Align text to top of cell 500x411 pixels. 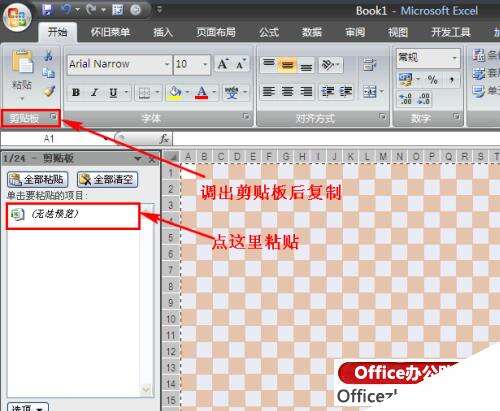pyautogui.click(x=269, y=64)
